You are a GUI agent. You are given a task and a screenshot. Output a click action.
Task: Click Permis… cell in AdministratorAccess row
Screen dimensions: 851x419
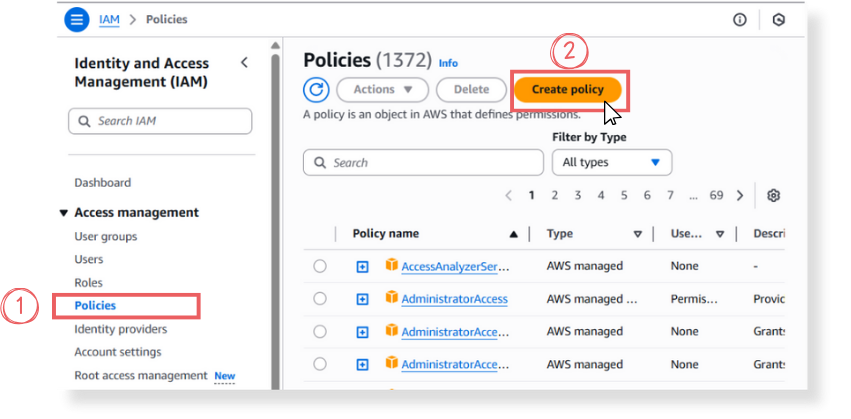[x=695, y=299]
